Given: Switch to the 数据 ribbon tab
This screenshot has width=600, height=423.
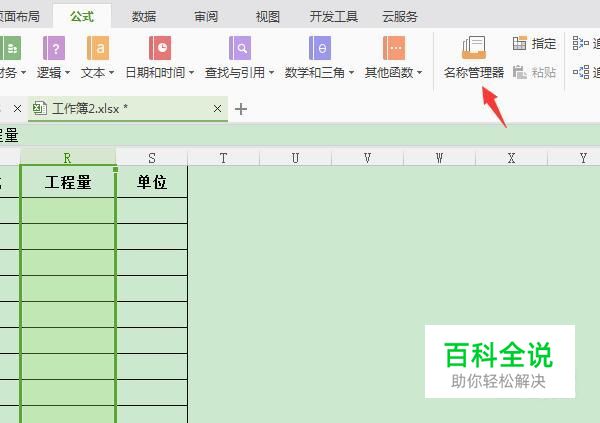Looking at the screenshot, I should pos(144,16).
